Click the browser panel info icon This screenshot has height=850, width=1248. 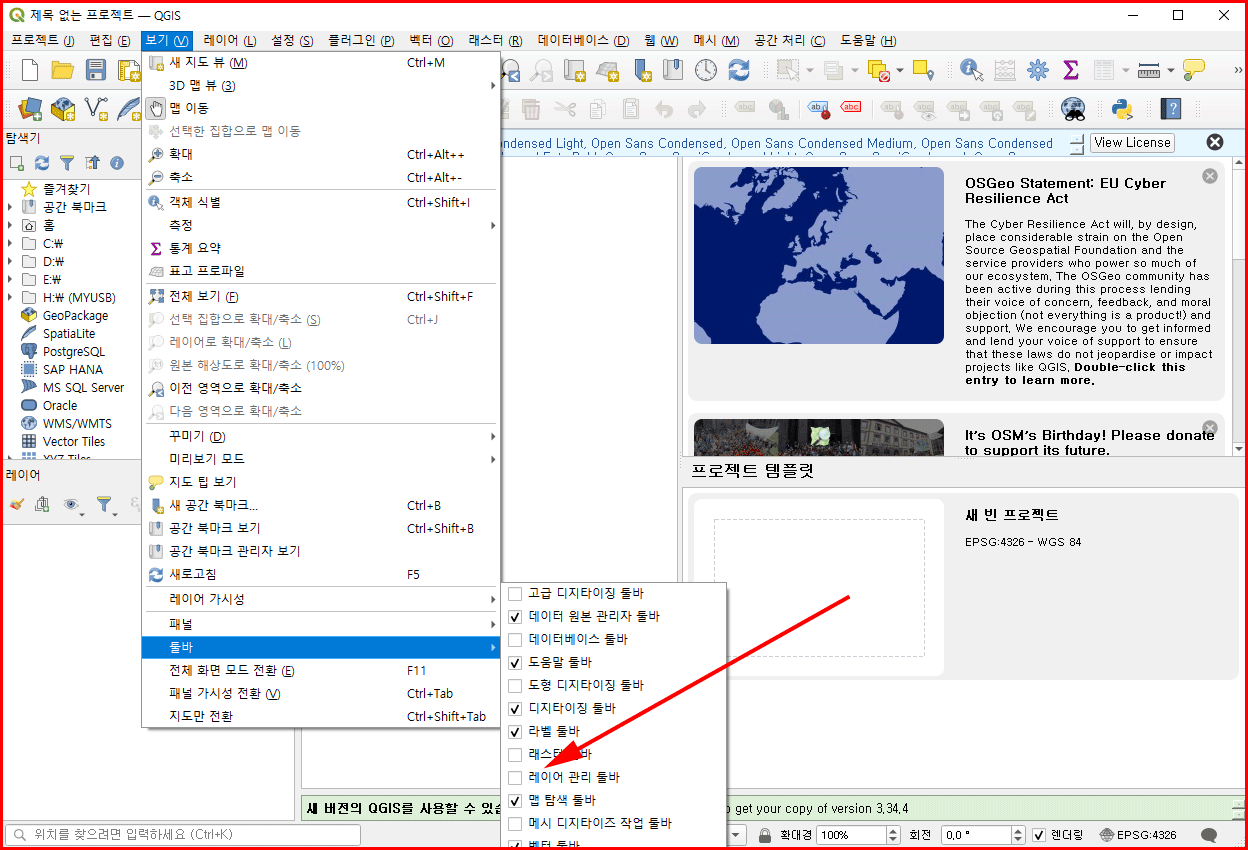click(117, 163)
